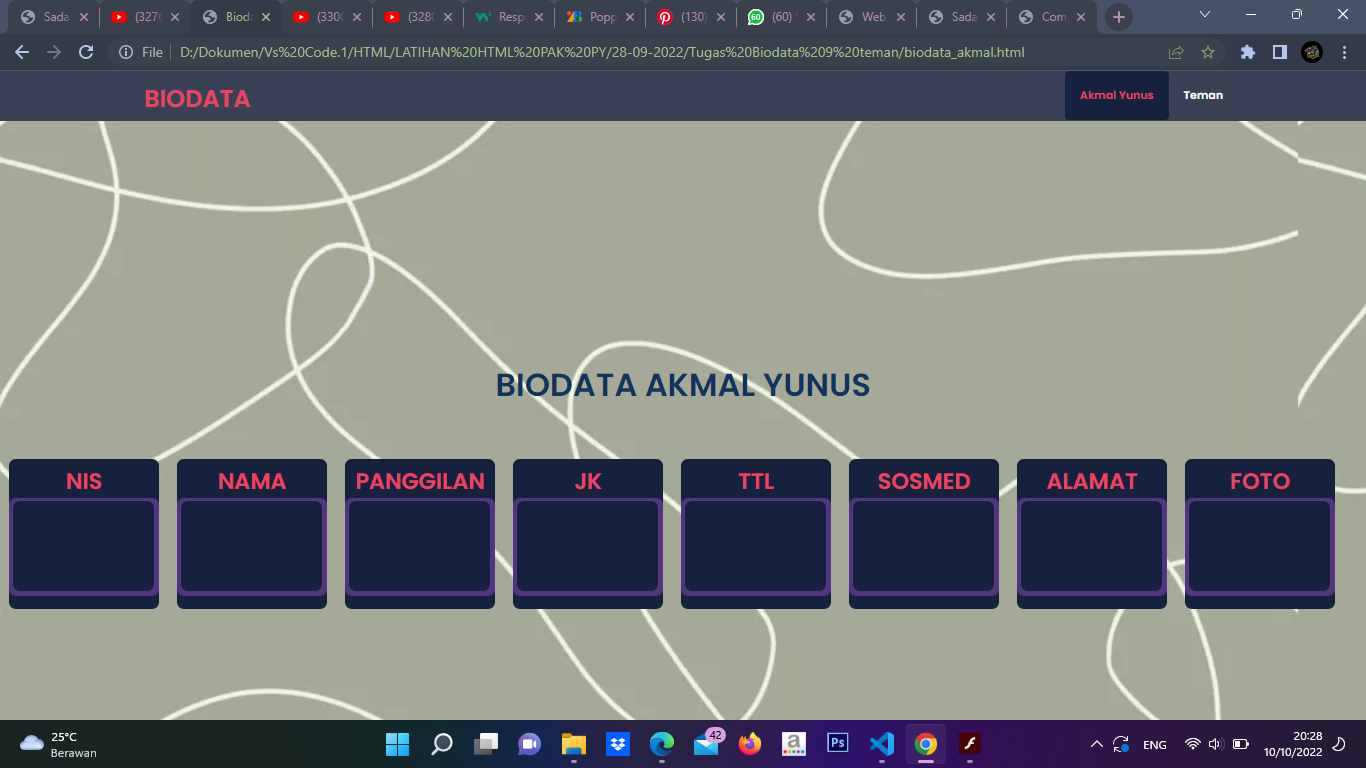
Task: Click the share page icon in address bar
Action: [x=1176, y=52]
